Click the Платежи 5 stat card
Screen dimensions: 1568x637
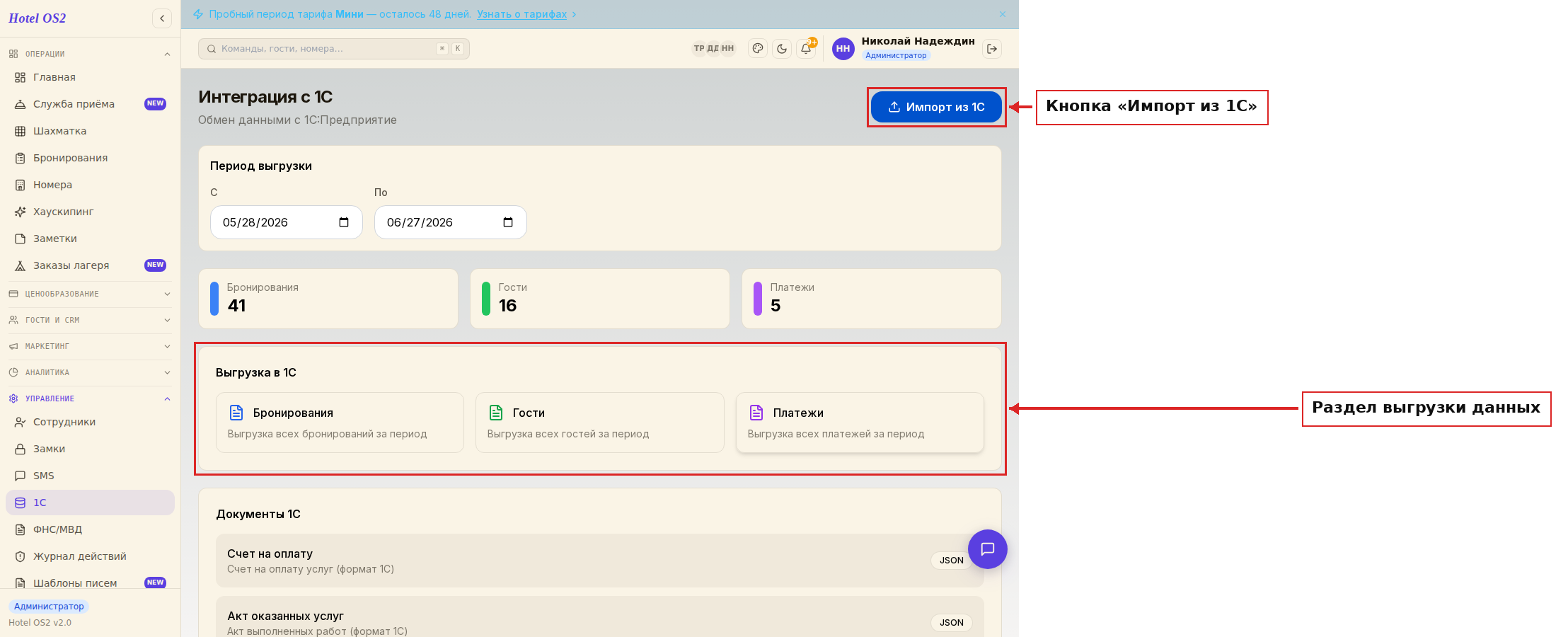pyautogui.click(x=872, y=299)
